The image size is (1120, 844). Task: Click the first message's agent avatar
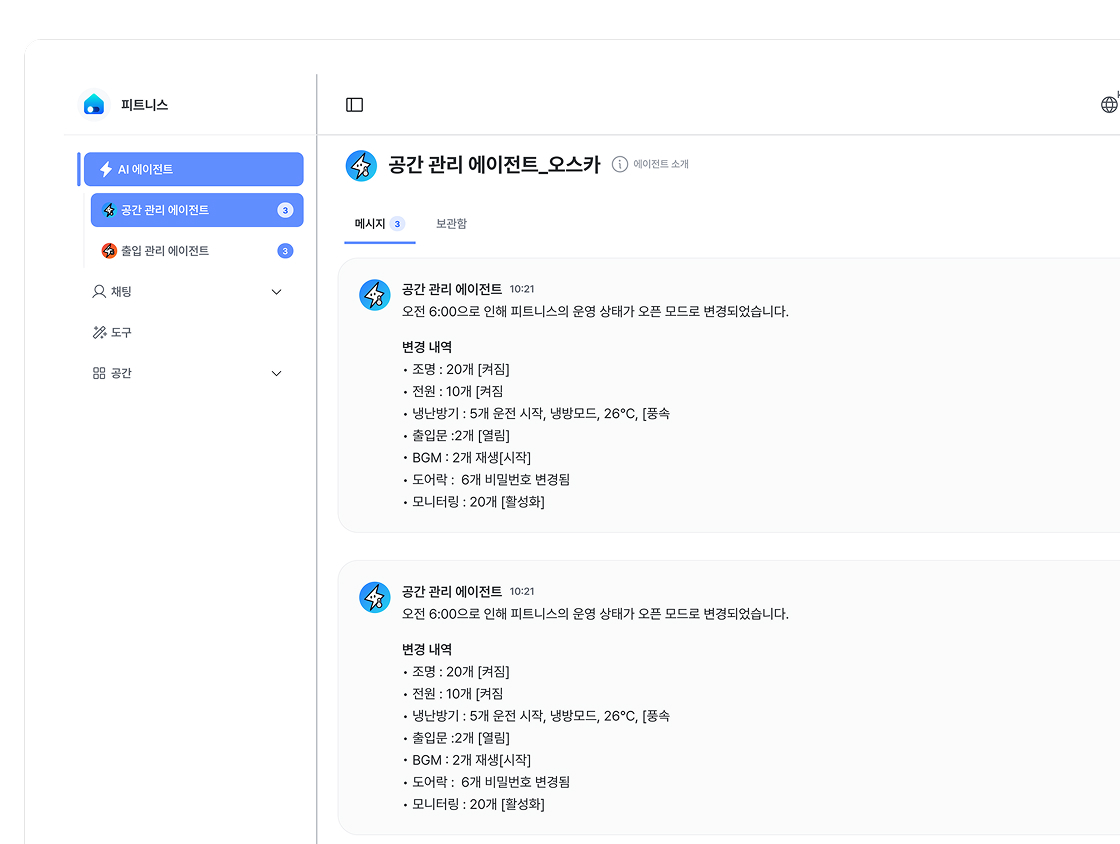[375, 295]
